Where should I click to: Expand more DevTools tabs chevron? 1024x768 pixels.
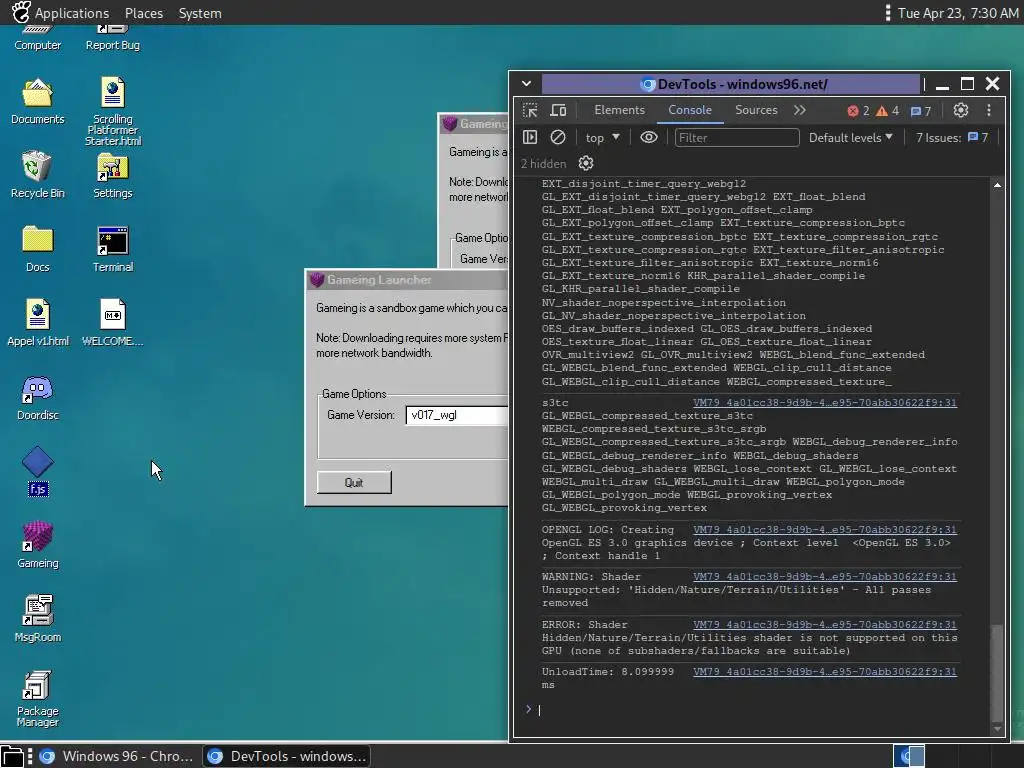click(799, 110)
